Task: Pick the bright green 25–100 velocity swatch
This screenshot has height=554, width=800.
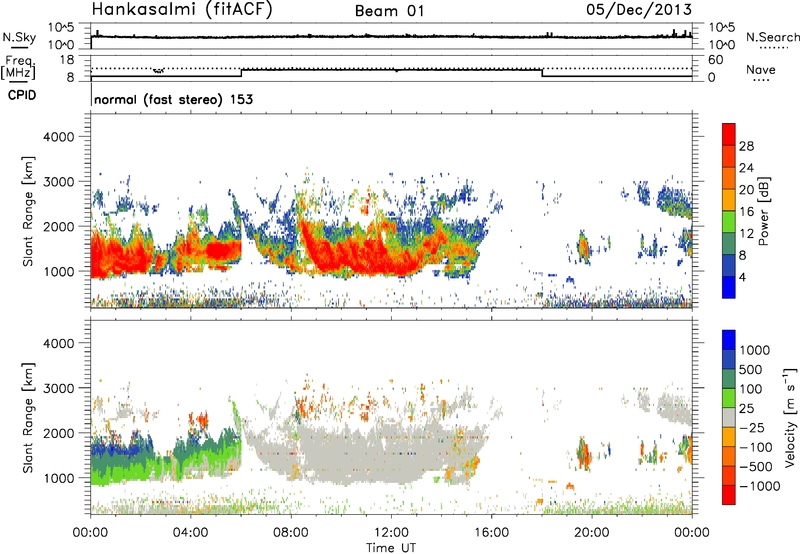Action: (729, 398)
